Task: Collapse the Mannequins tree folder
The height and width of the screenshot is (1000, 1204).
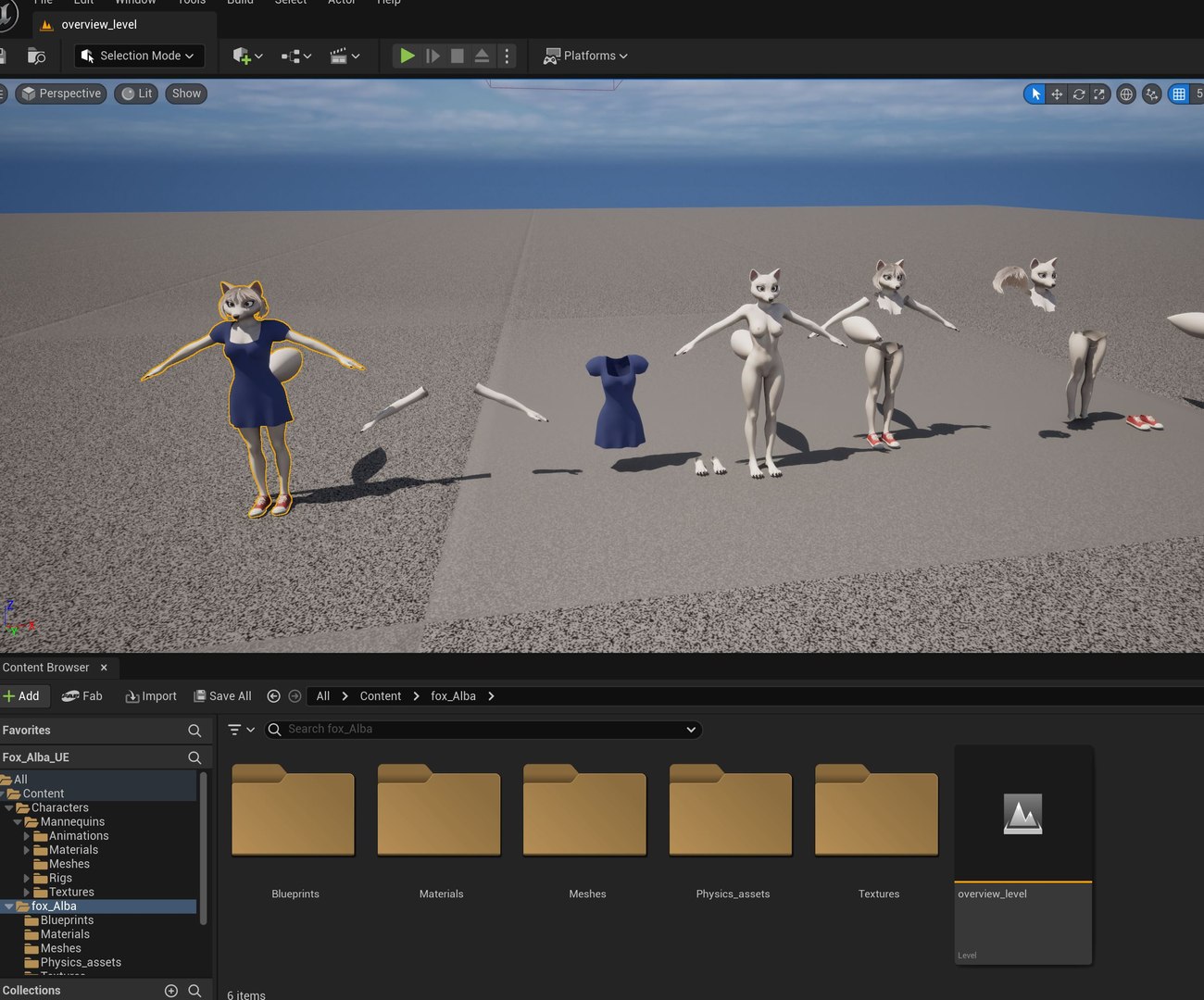Action: (18, 822)
